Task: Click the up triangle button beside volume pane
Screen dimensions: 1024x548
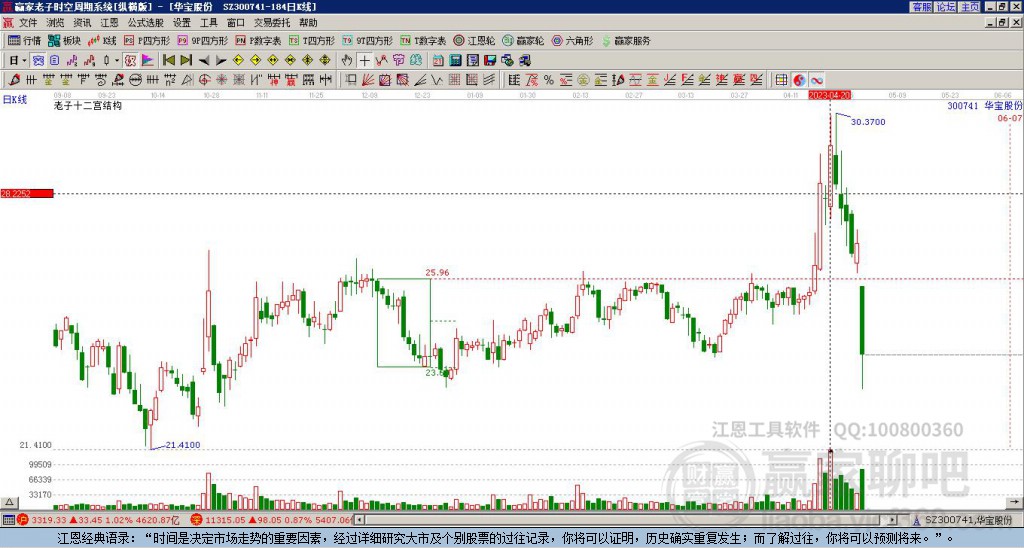Action: tap(9, 502)
